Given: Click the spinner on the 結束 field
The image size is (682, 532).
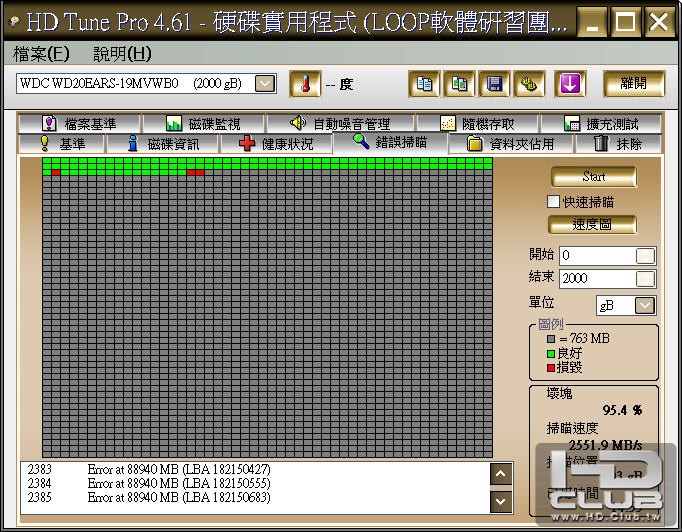Looking at the screenshot, I should (645, 279).
